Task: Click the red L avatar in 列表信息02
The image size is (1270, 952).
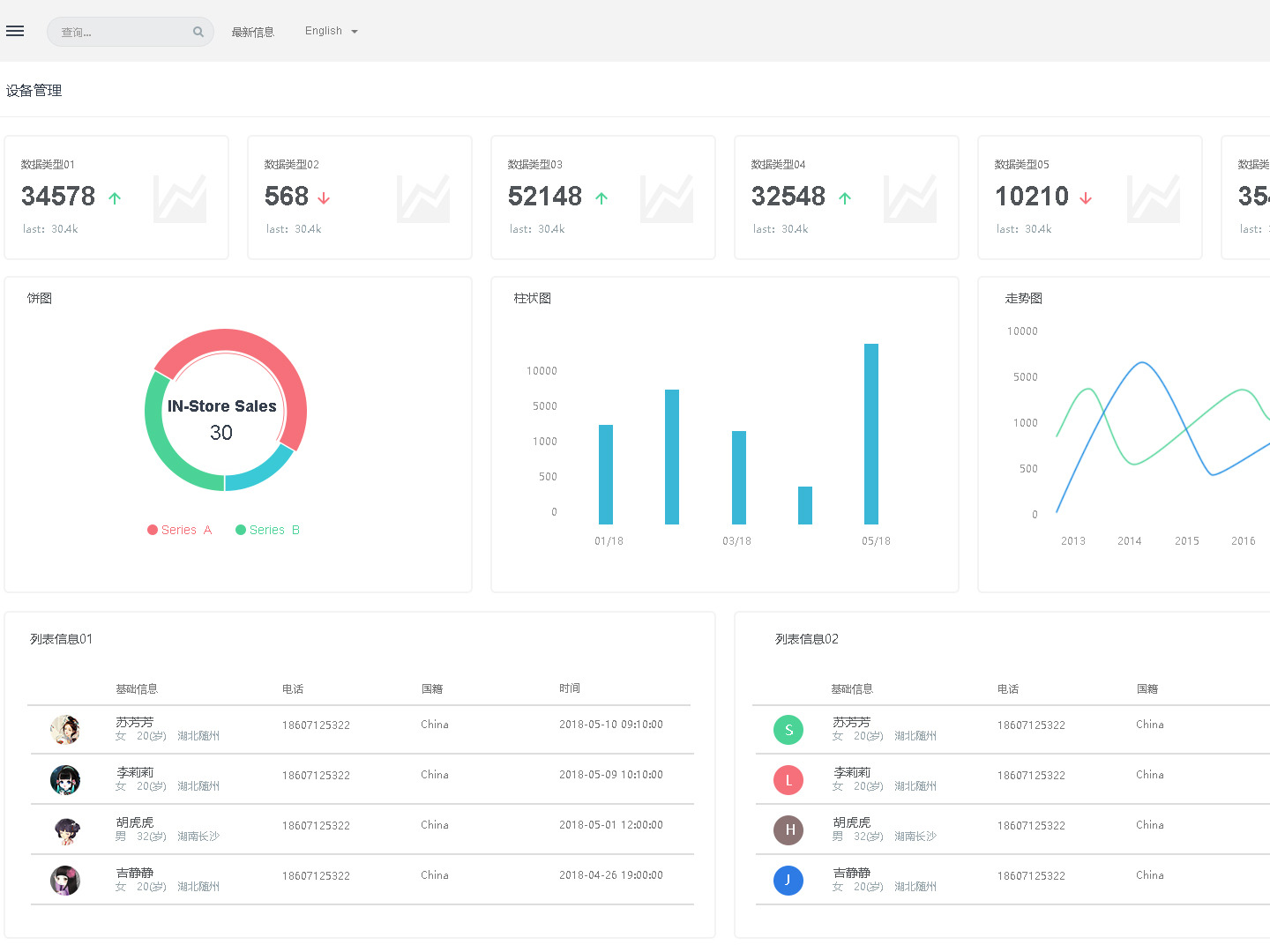Action: (x=788, y=780)
